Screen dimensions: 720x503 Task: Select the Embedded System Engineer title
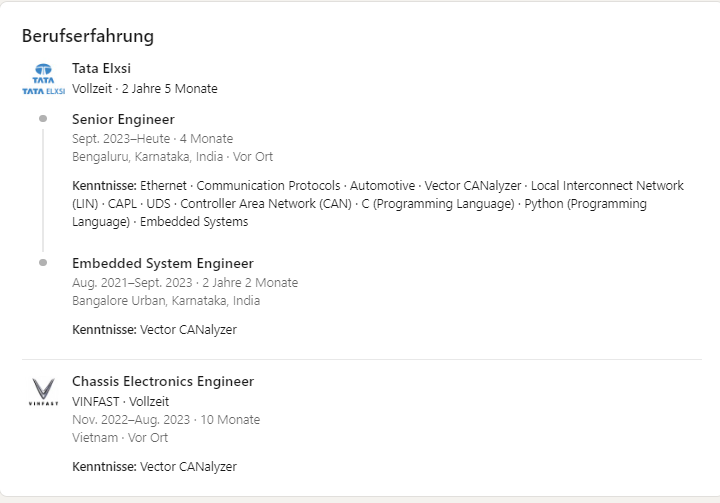163,263
